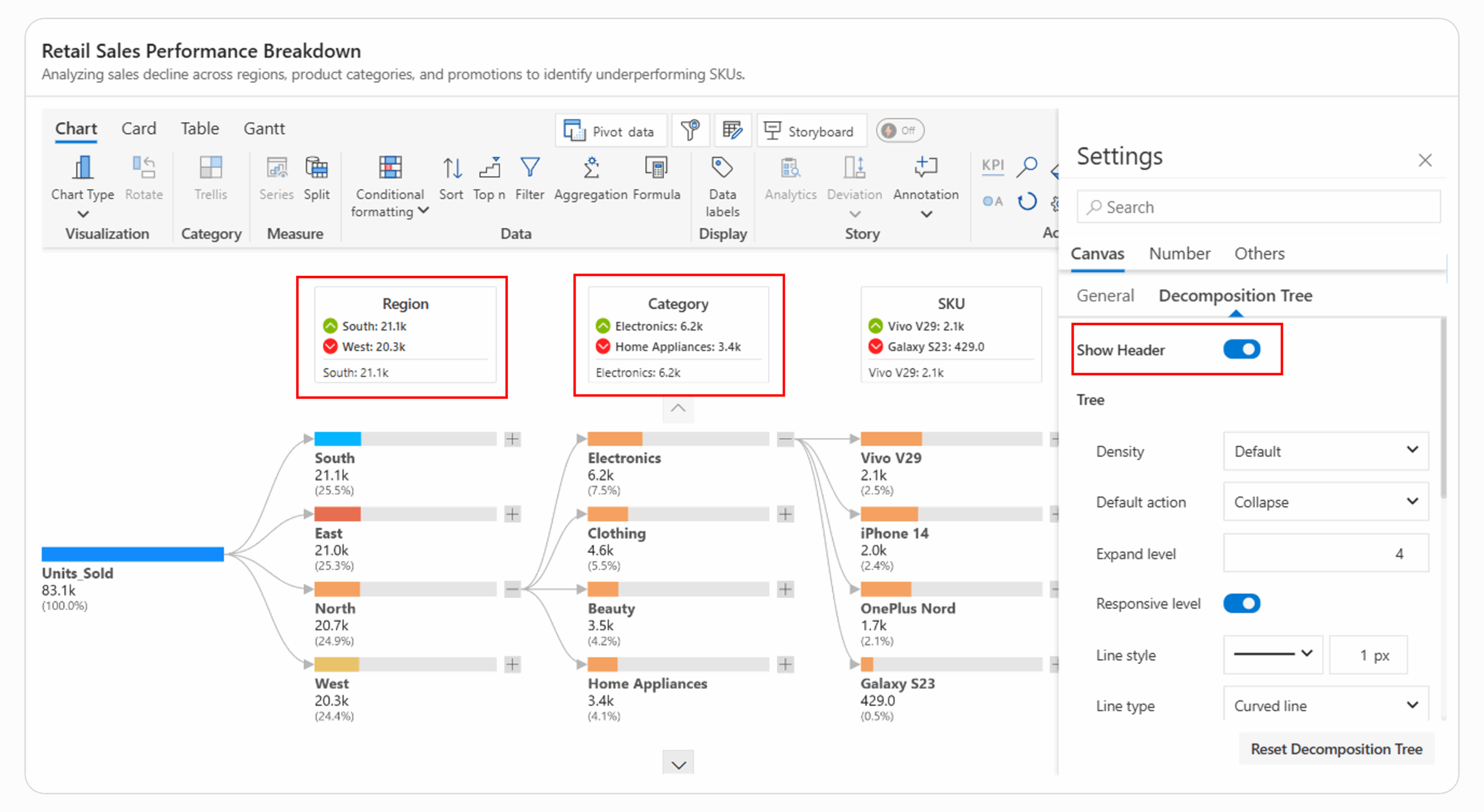Turn off Responsive level
The width and height of the screenshot is (1484, 812).
click(x=1242, y=603)
